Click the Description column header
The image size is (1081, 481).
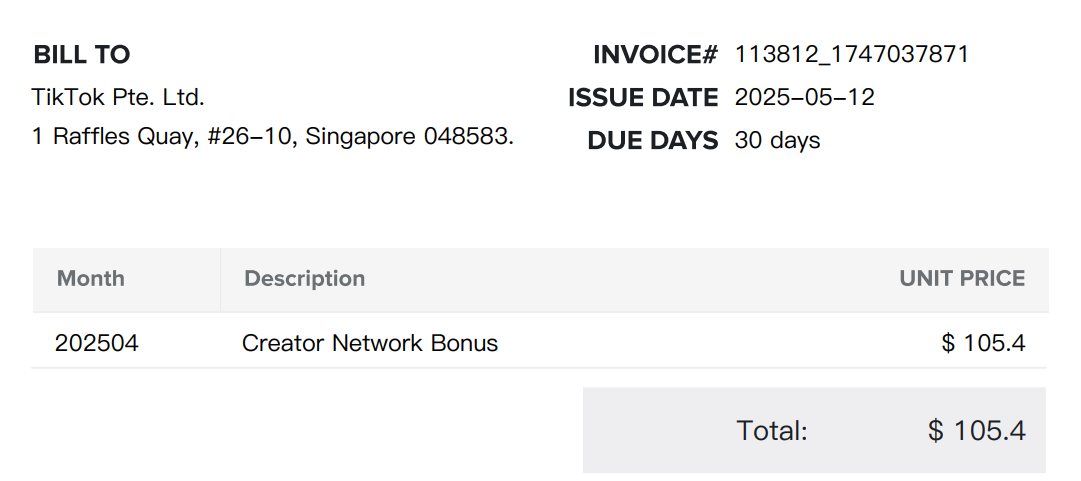pyautogui.click(x=305, y=278)
